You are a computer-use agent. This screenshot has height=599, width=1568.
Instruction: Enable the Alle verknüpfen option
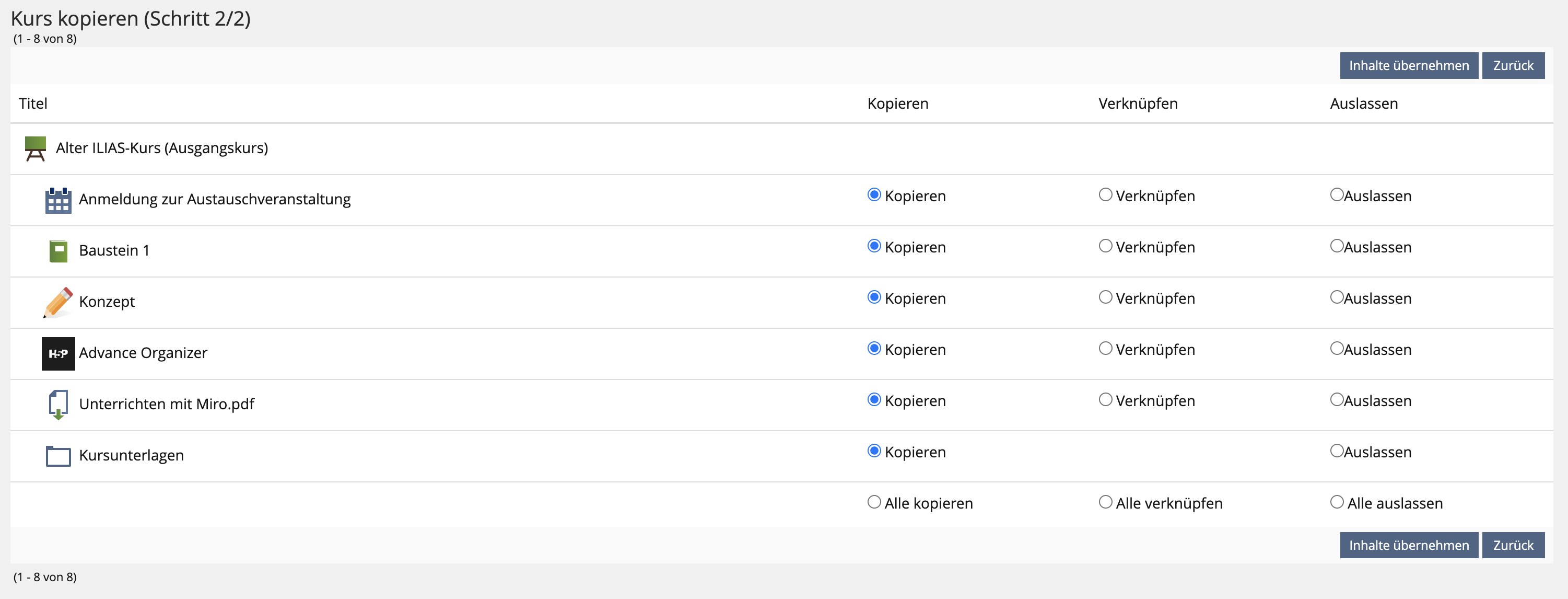click(1105, 502)
